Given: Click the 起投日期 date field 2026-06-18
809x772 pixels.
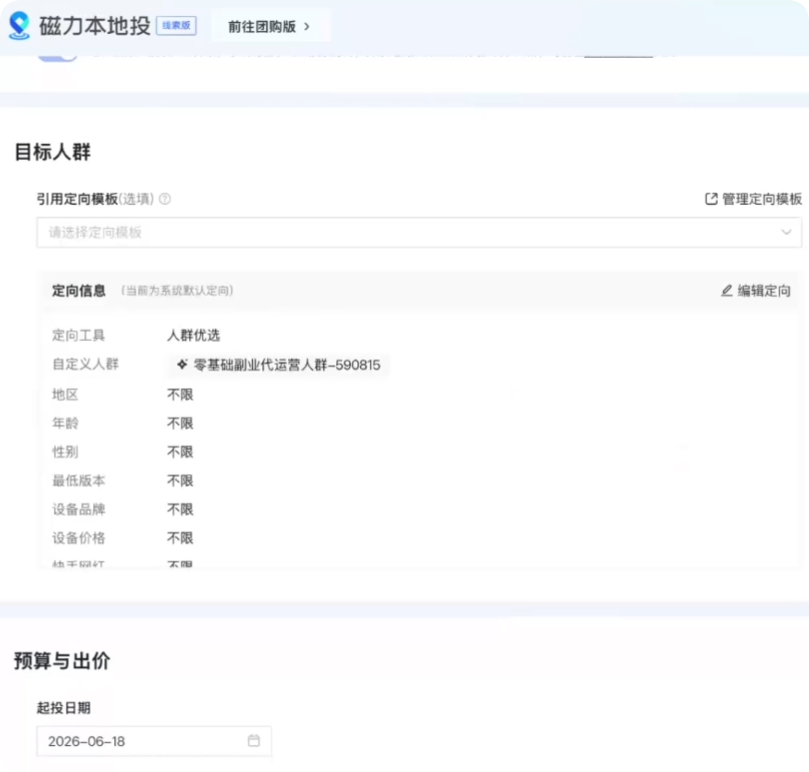Looking at the screenshot, I should [x=154, y=742].
